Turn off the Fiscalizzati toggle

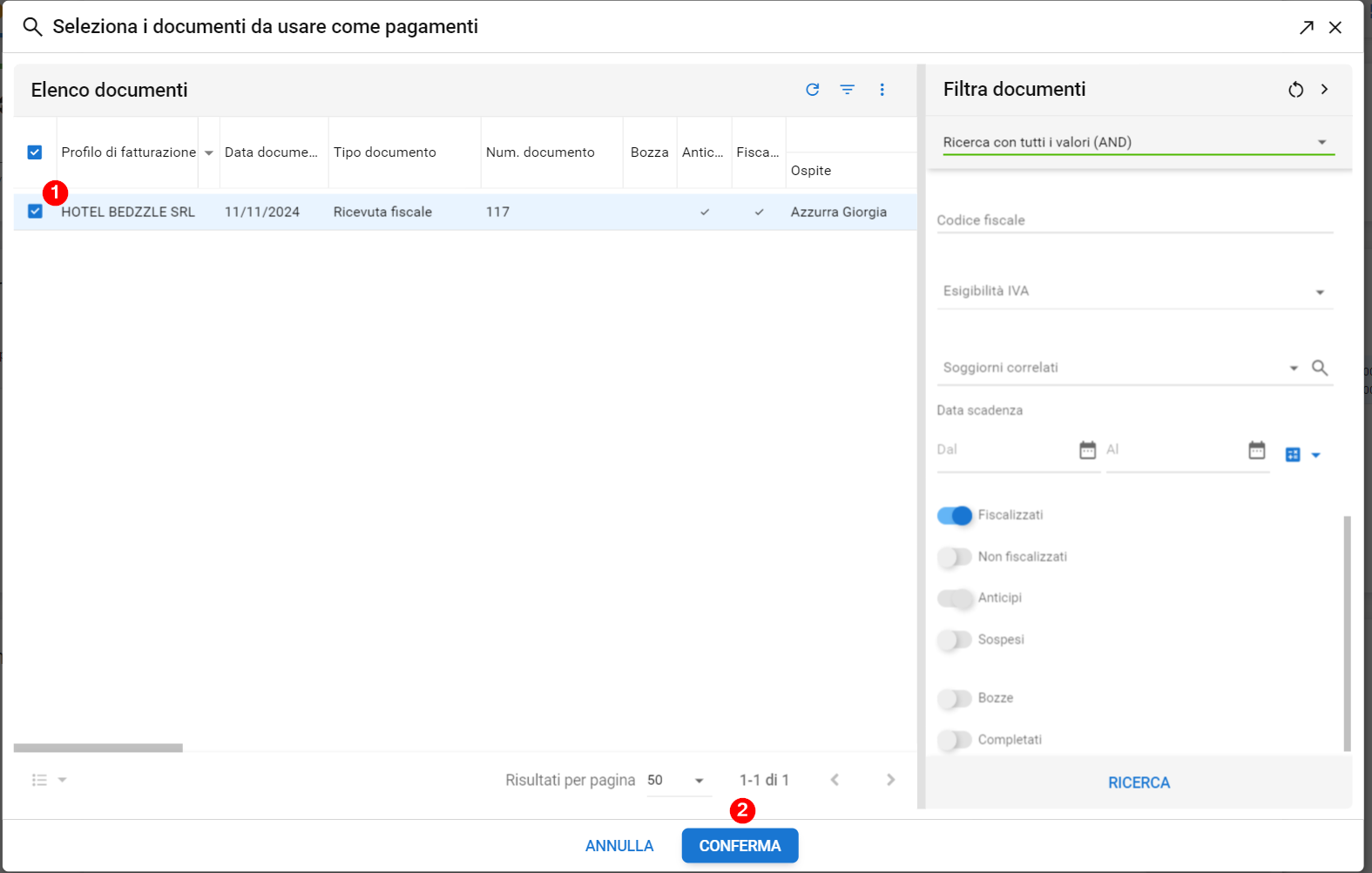tap(955, 516)
